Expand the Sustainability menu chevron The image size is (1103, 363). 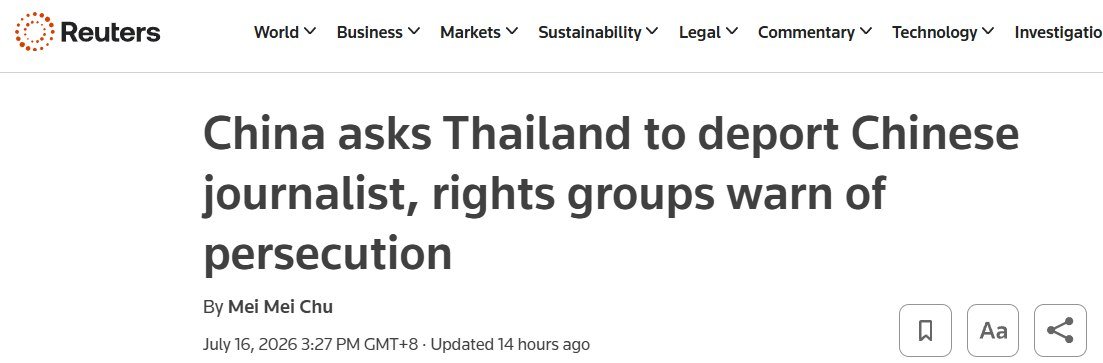coord(652,32)
